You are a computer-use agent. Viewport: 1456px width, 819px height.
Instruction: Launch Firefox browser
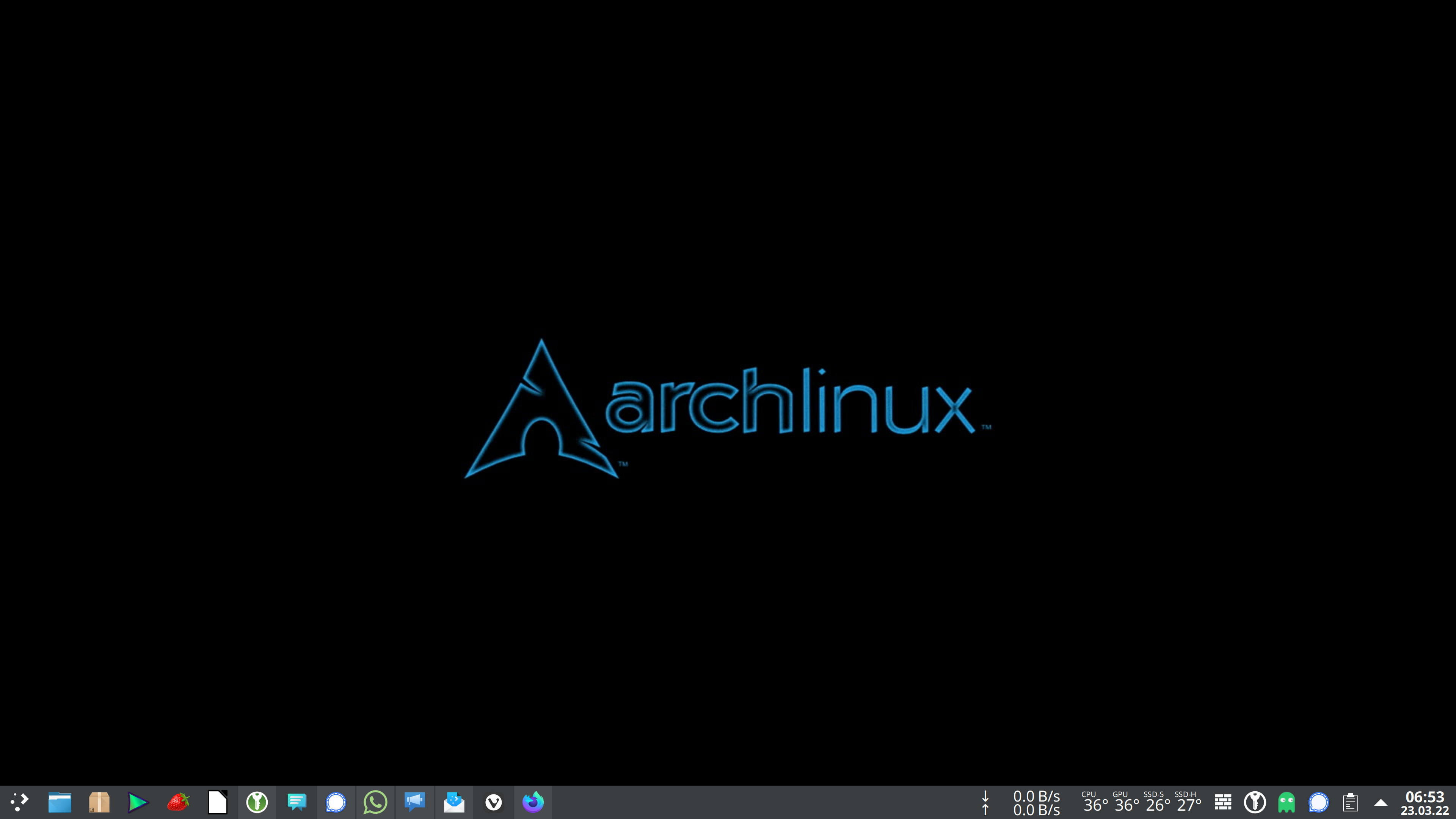click(533, 802)
